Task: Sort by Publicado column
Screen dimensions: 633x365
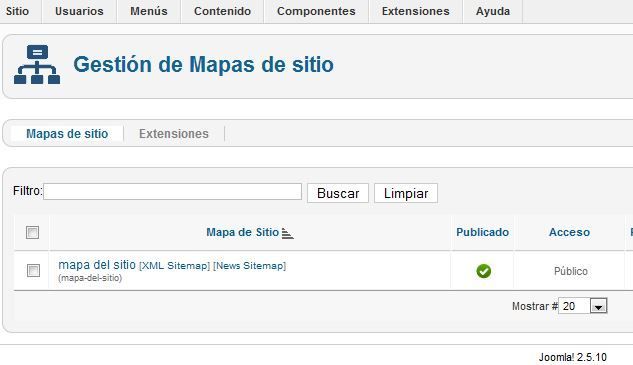Action: (482, 232)
